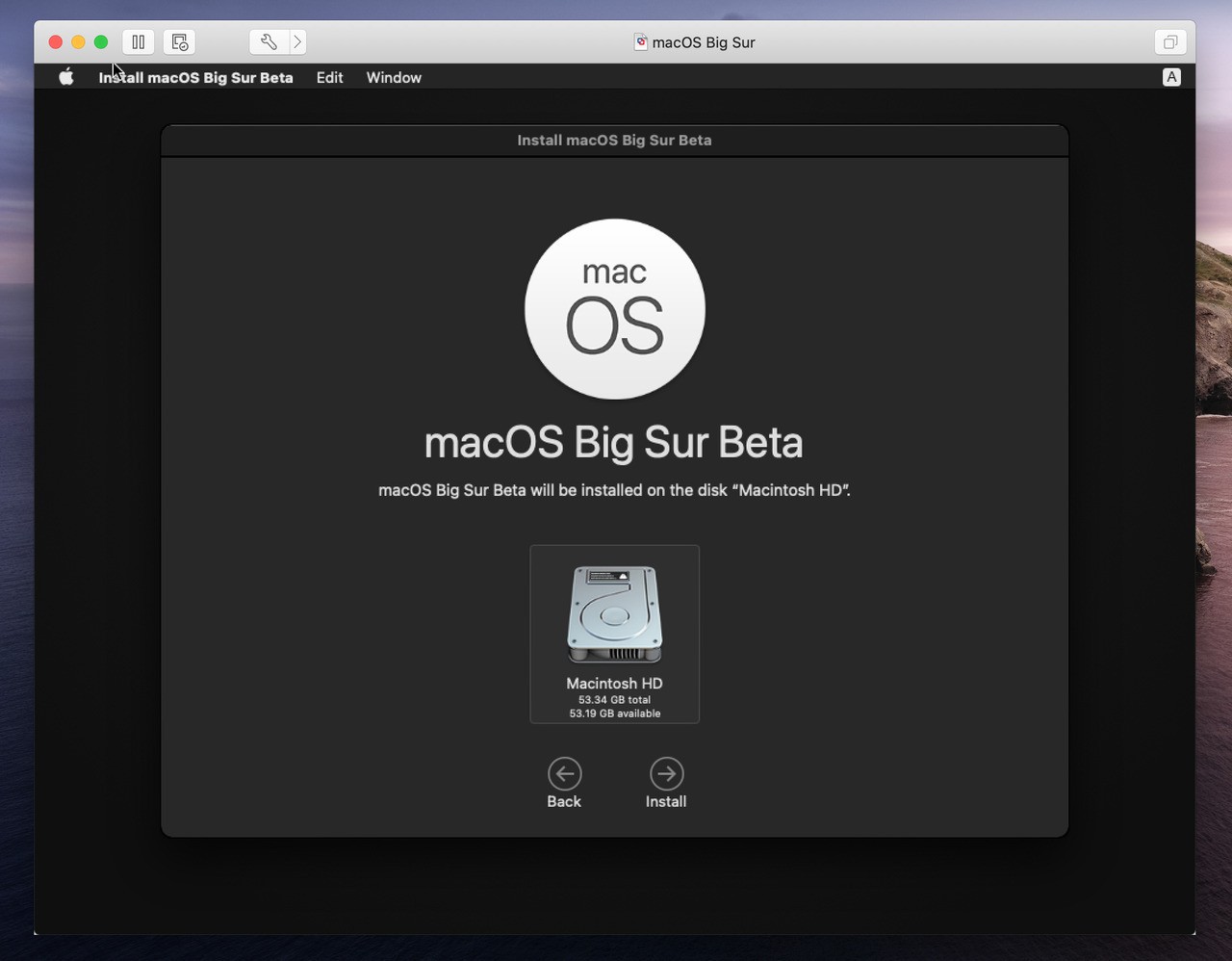Click Install to begin installation

pos(666,783)
